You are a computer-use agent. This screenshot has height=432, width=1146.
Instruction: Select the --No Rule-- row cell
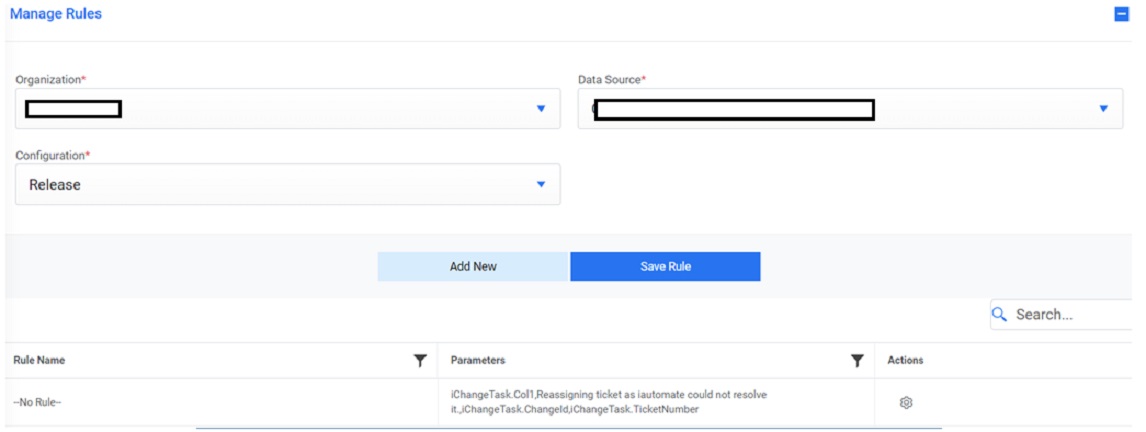(x=38, y=402)
